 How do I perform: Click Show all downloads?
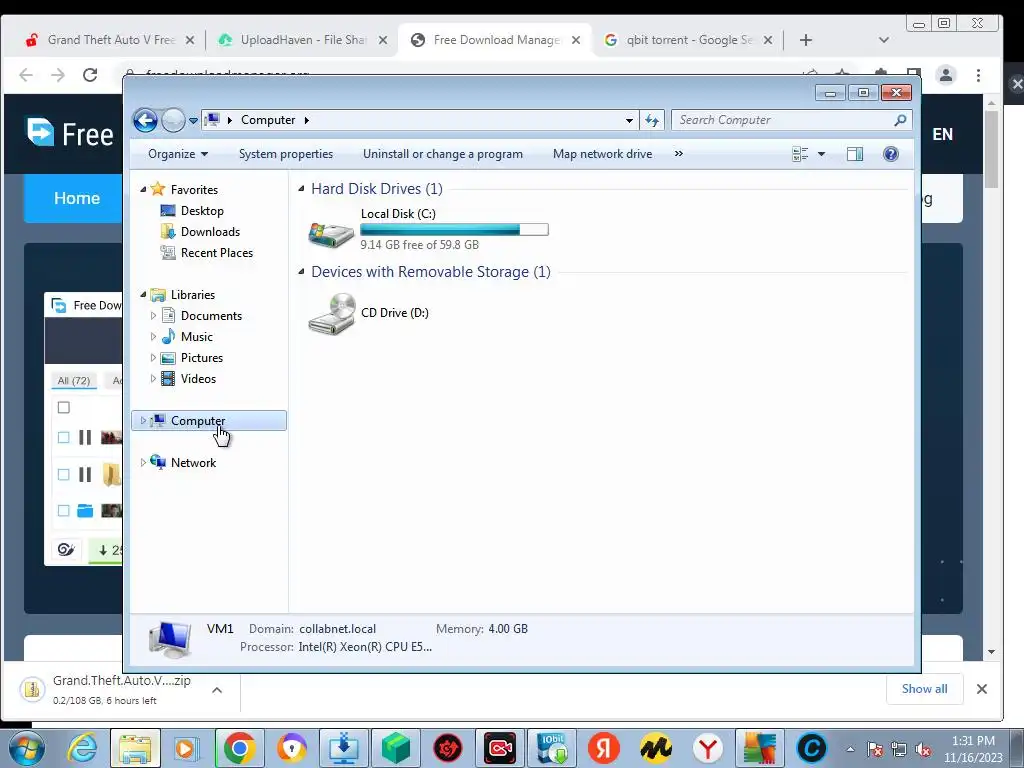coord(924,688)
